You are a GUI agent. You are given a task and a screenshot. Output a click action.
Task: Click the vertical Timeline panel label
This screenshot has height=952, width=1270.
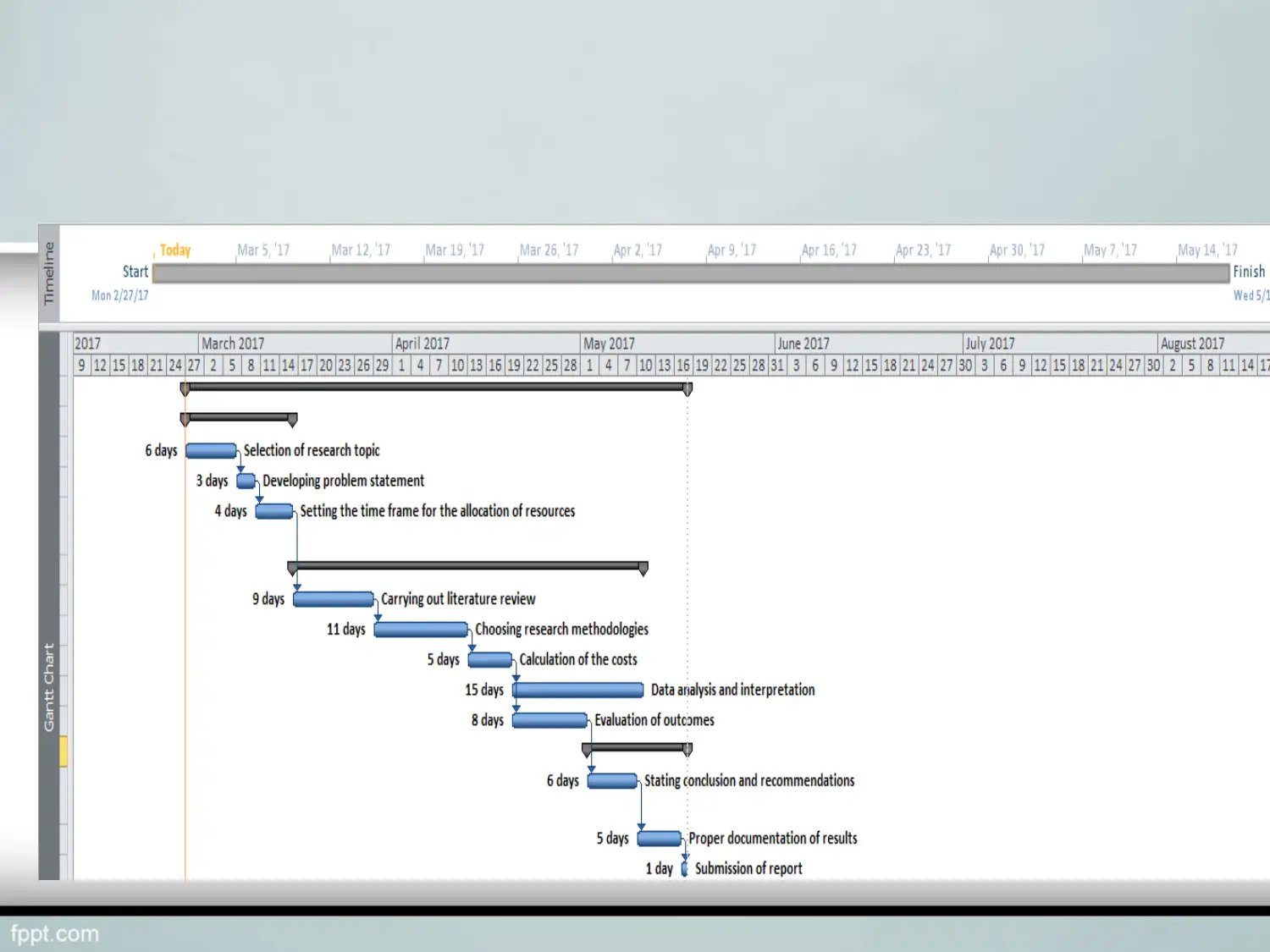[x=49, y=273]
